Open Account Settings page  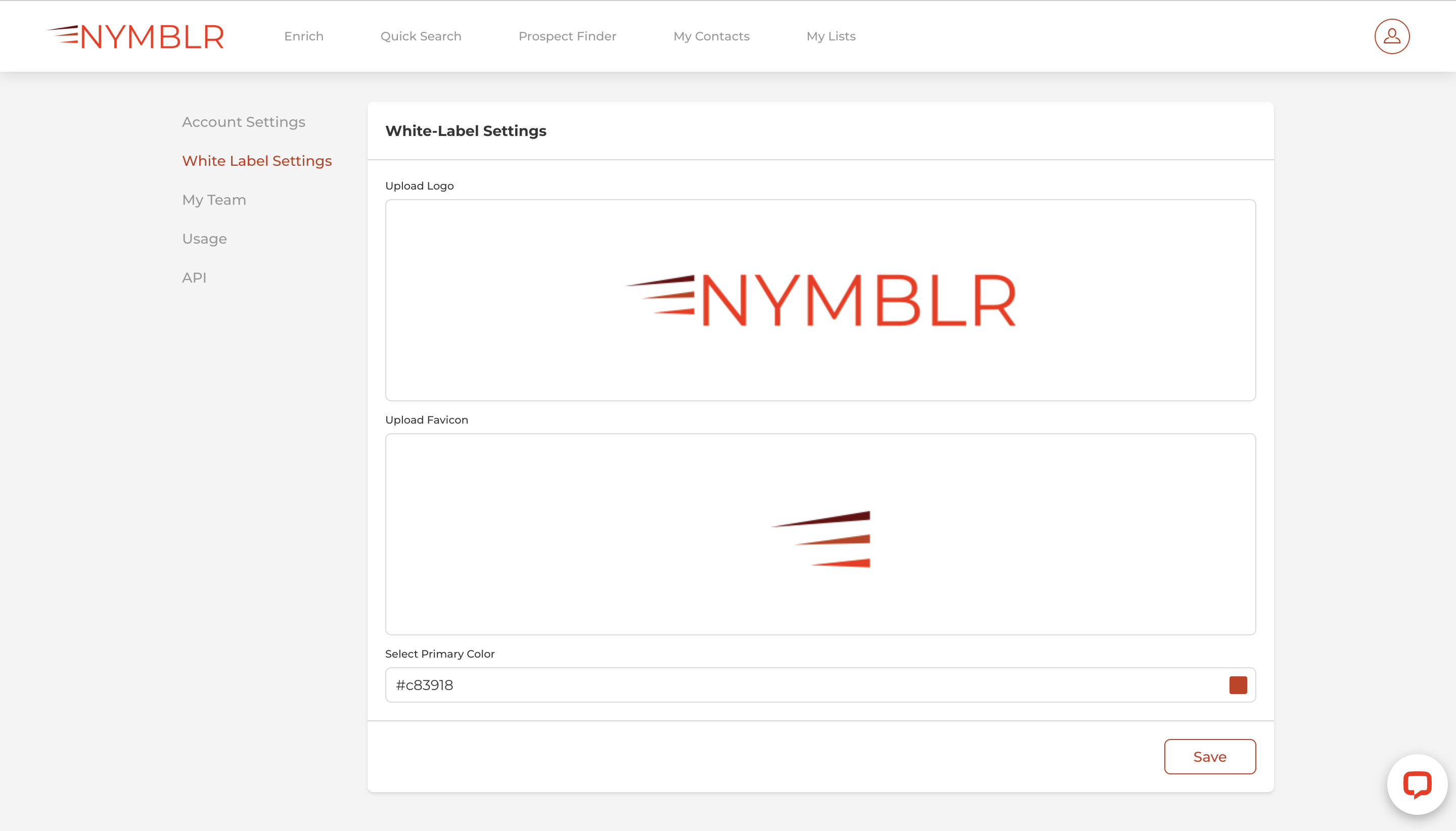(243, 122)
